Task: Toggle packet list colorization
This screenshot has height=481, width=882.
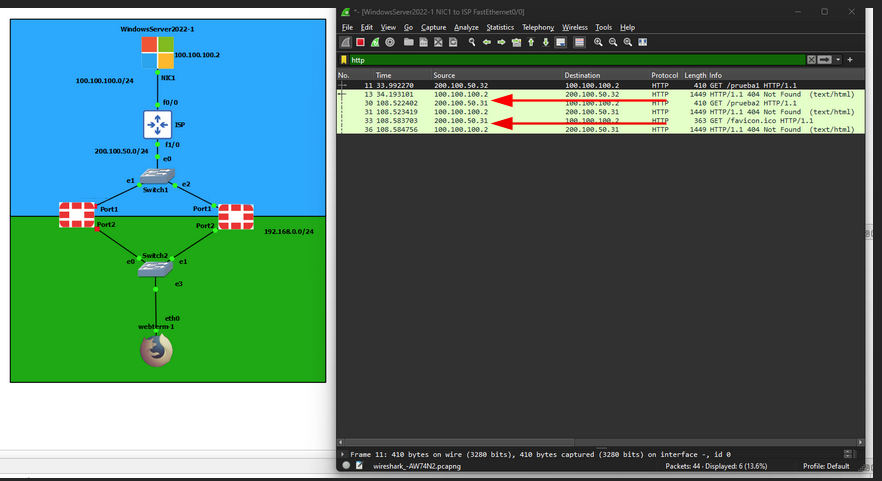Action: coord(579,42)
